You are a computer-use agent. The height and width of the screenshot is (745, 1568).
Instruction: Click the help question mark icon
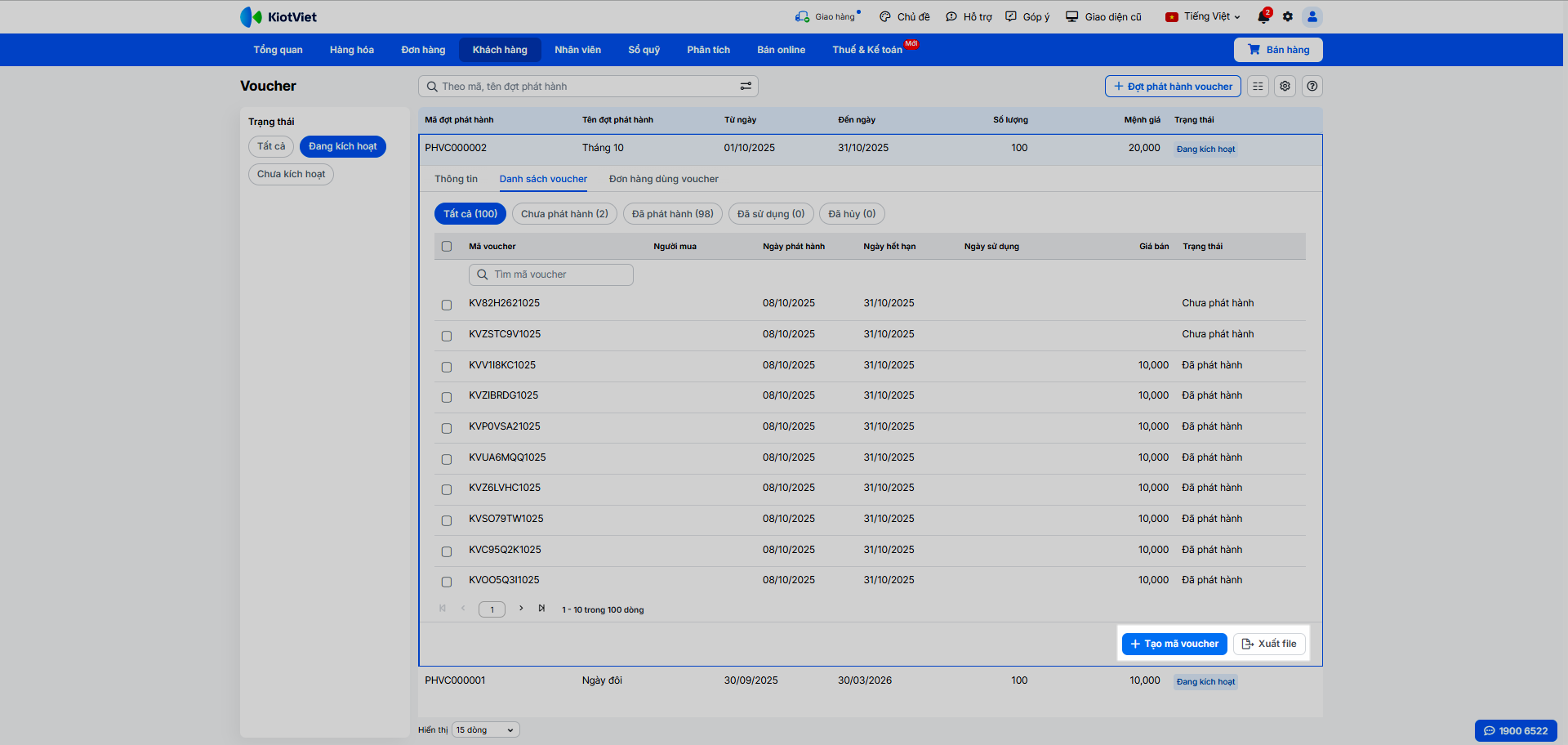(x=1312, y=87)
